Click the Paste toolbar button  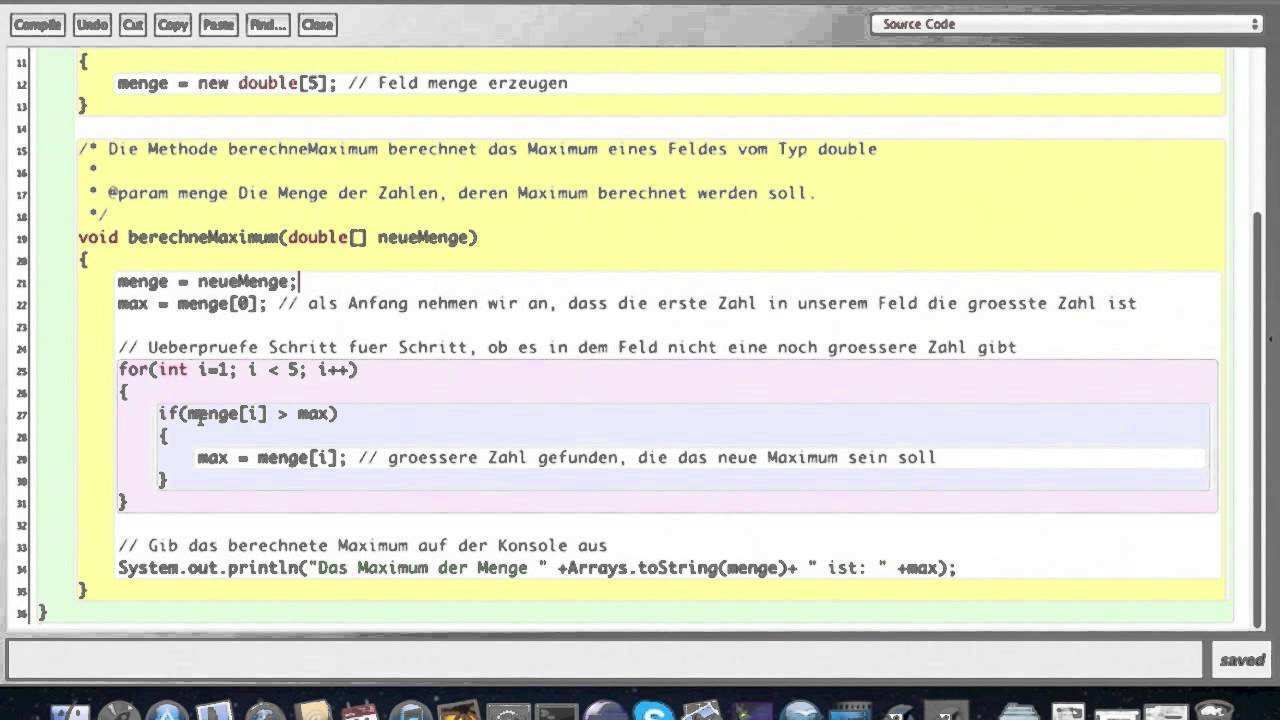218,25
